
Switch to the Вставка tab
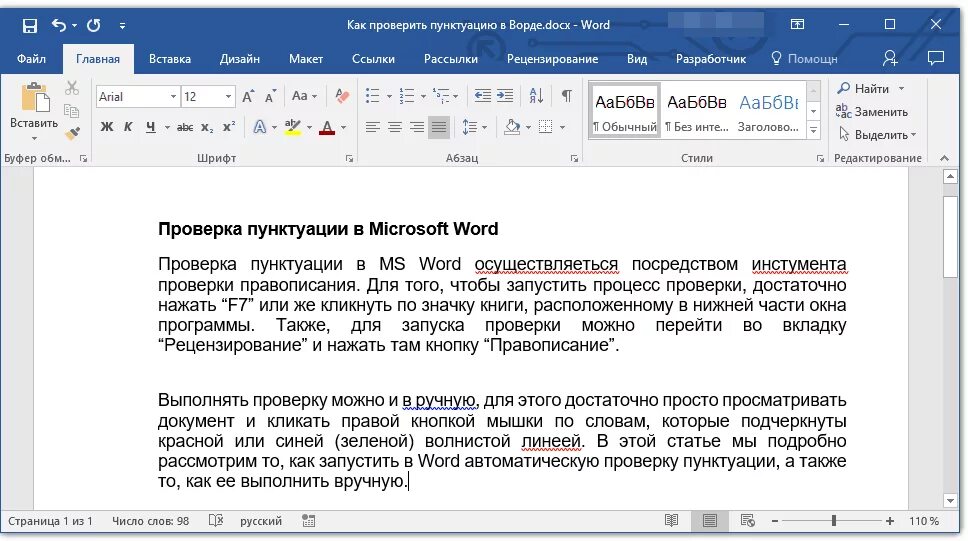pos(170,59)
